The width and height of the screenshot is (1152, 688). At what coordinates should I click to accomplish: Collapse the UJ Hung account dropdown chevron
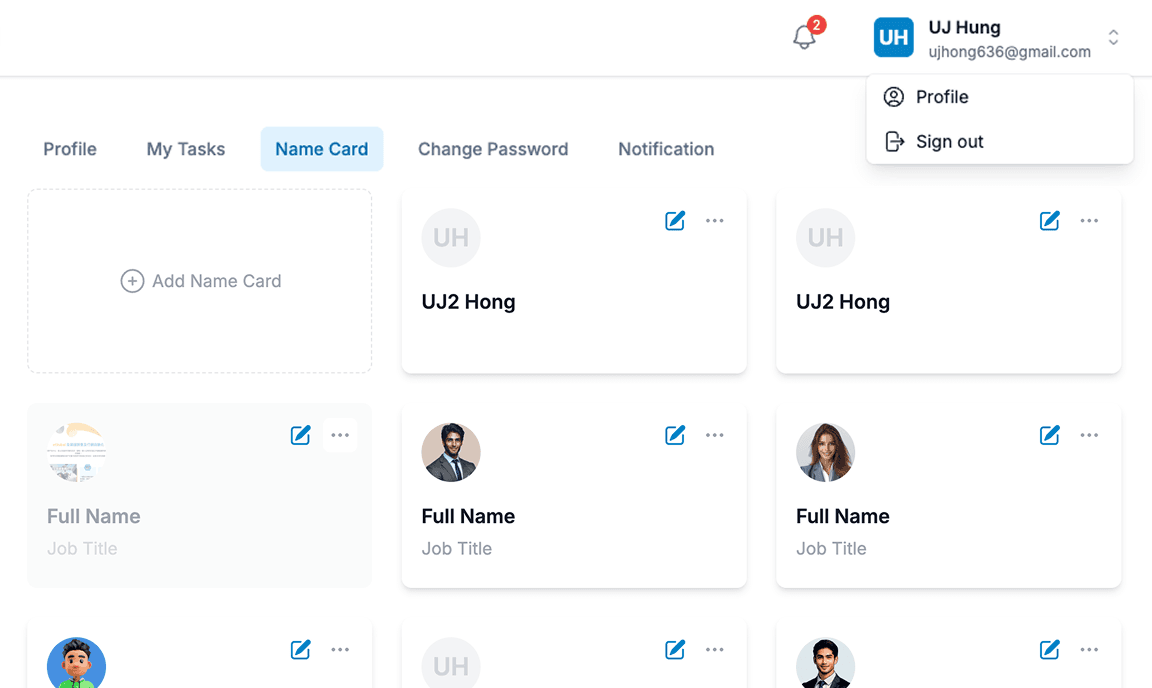tap(1113, 38)
